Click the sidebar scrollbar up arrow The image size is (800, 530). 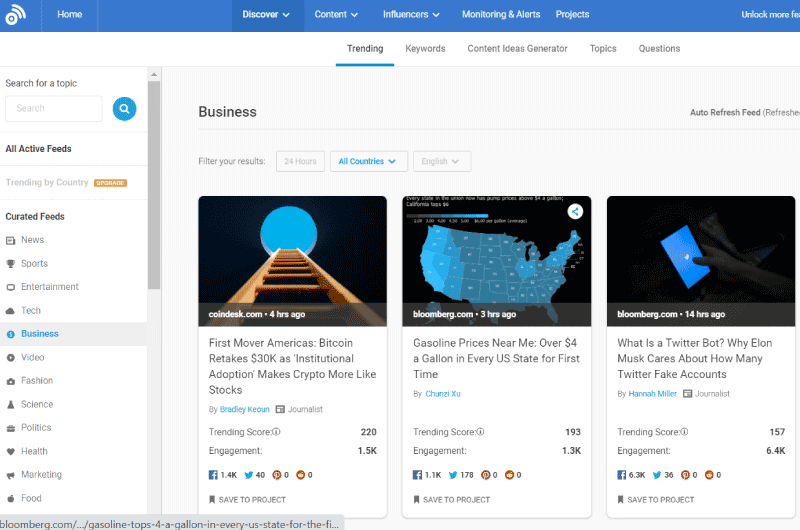154,74
